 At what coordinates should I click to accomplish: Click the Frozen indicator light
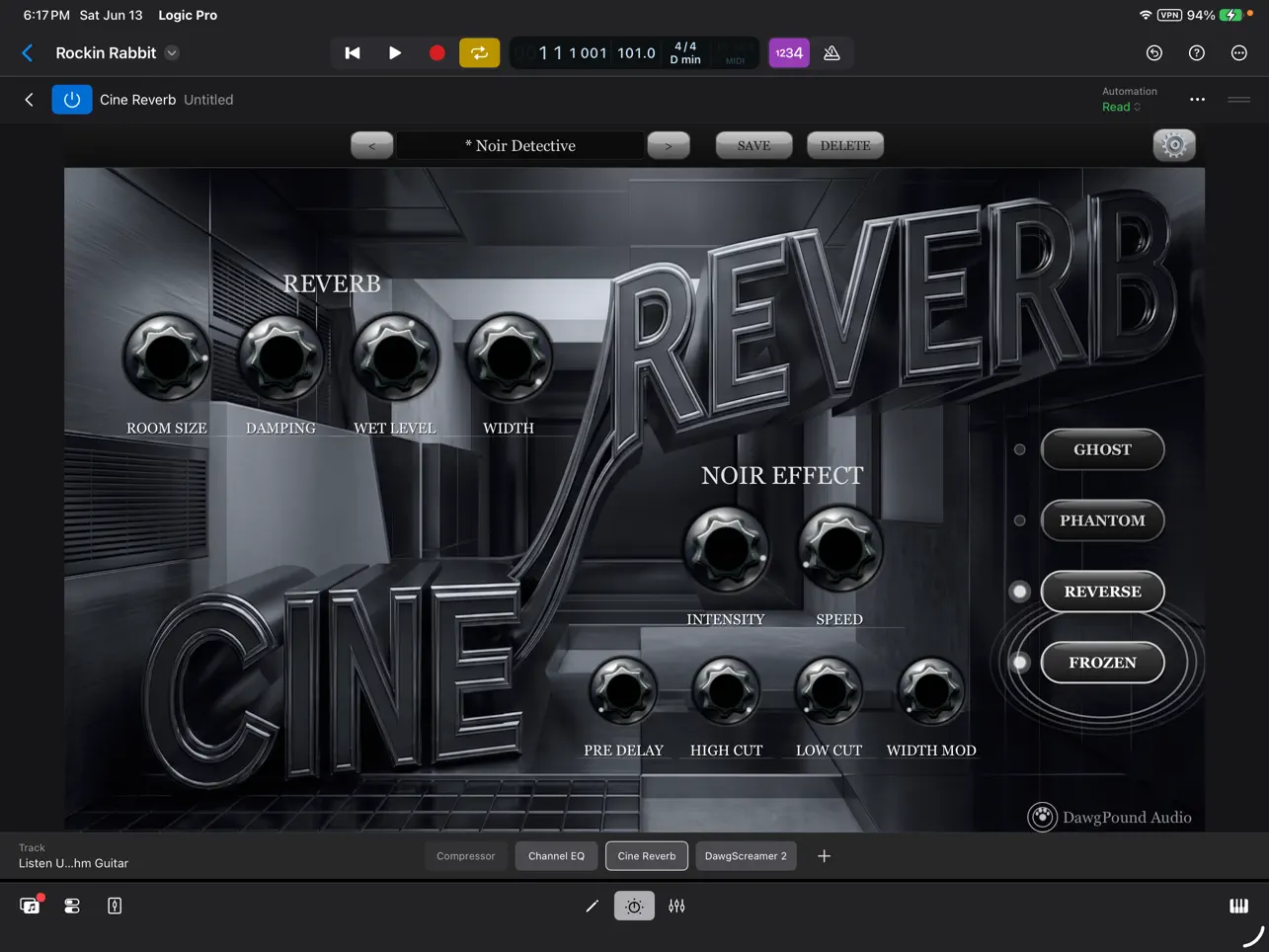point(1020,663)
